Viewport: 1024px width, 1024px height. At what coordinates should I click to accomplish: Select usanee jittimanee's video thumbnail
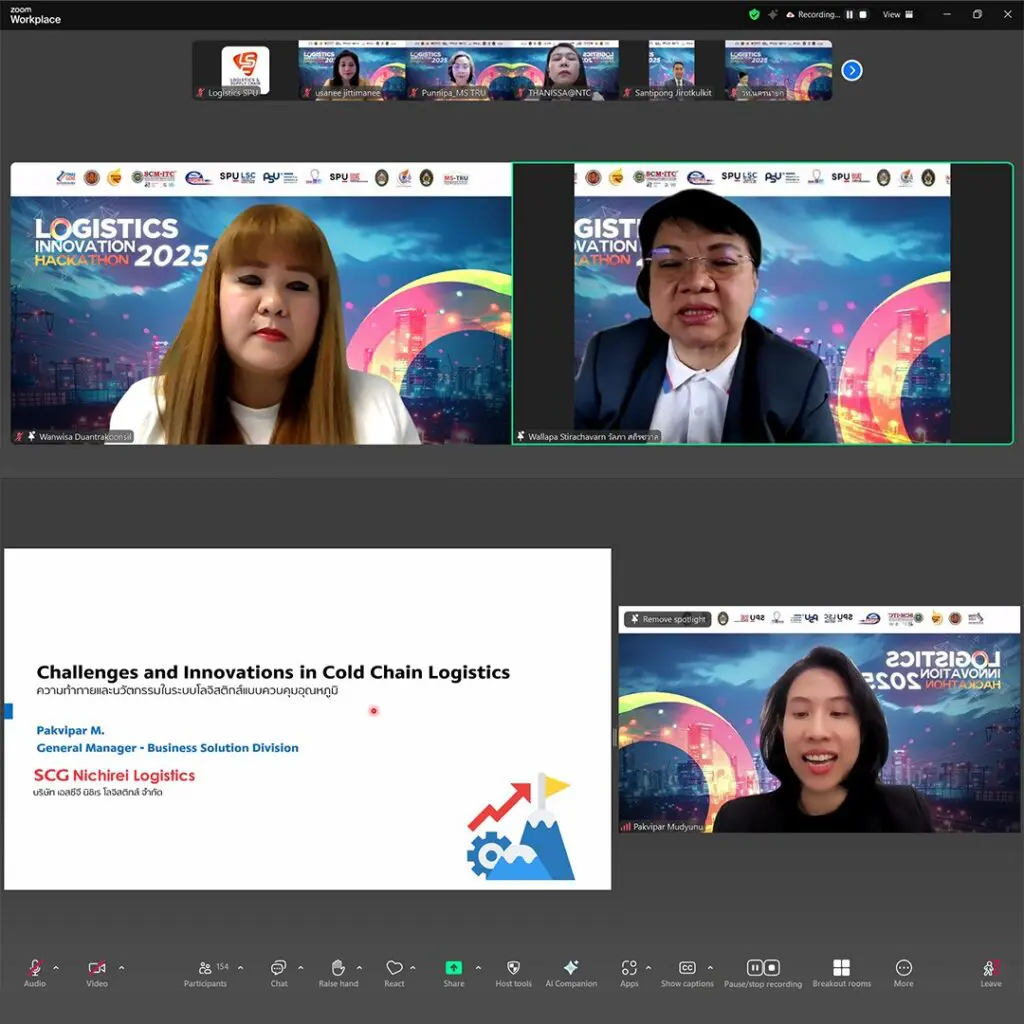point(352,70)
